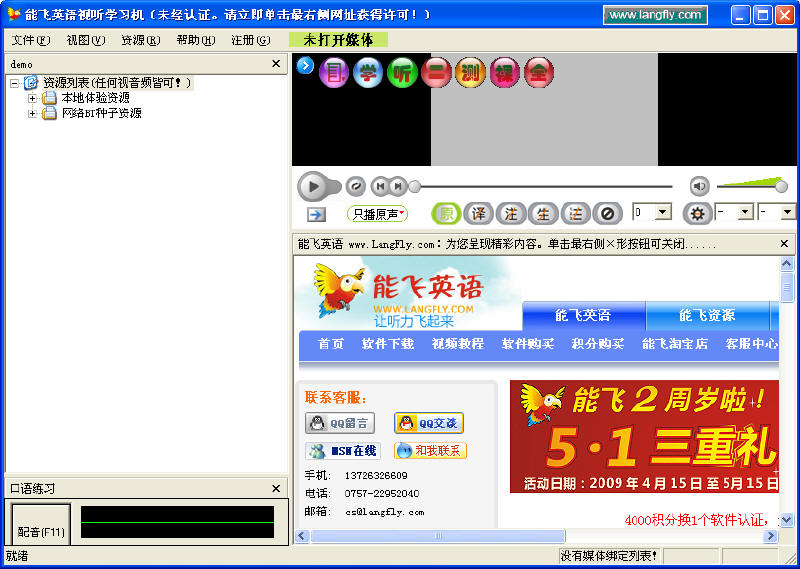The image size is (800, 569).
Task: Start playback with the Play button
Action: tap(312, 187)
